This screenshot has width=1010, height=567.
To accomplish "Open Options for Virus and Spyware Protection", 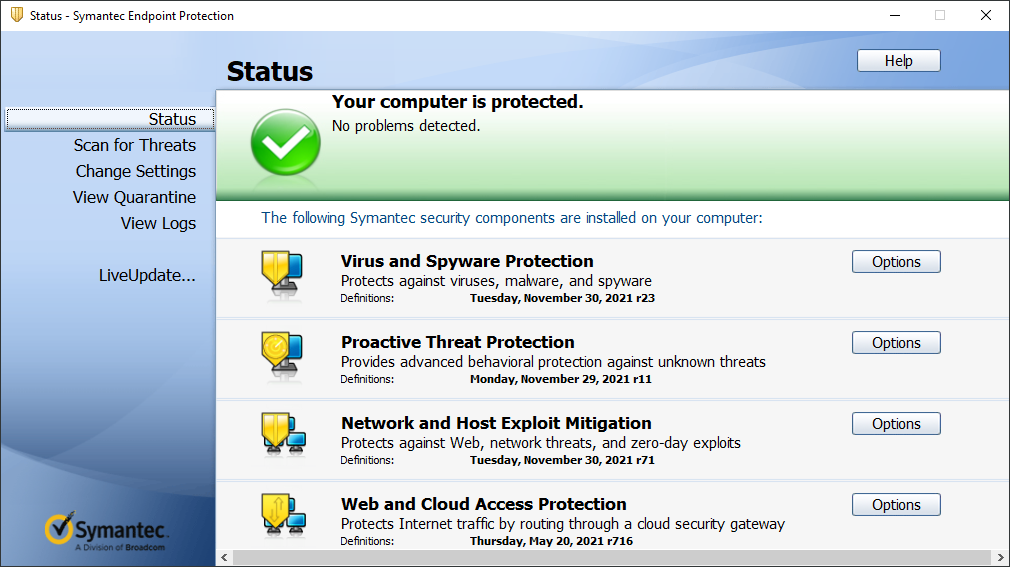I will click(x=895, y=262).
